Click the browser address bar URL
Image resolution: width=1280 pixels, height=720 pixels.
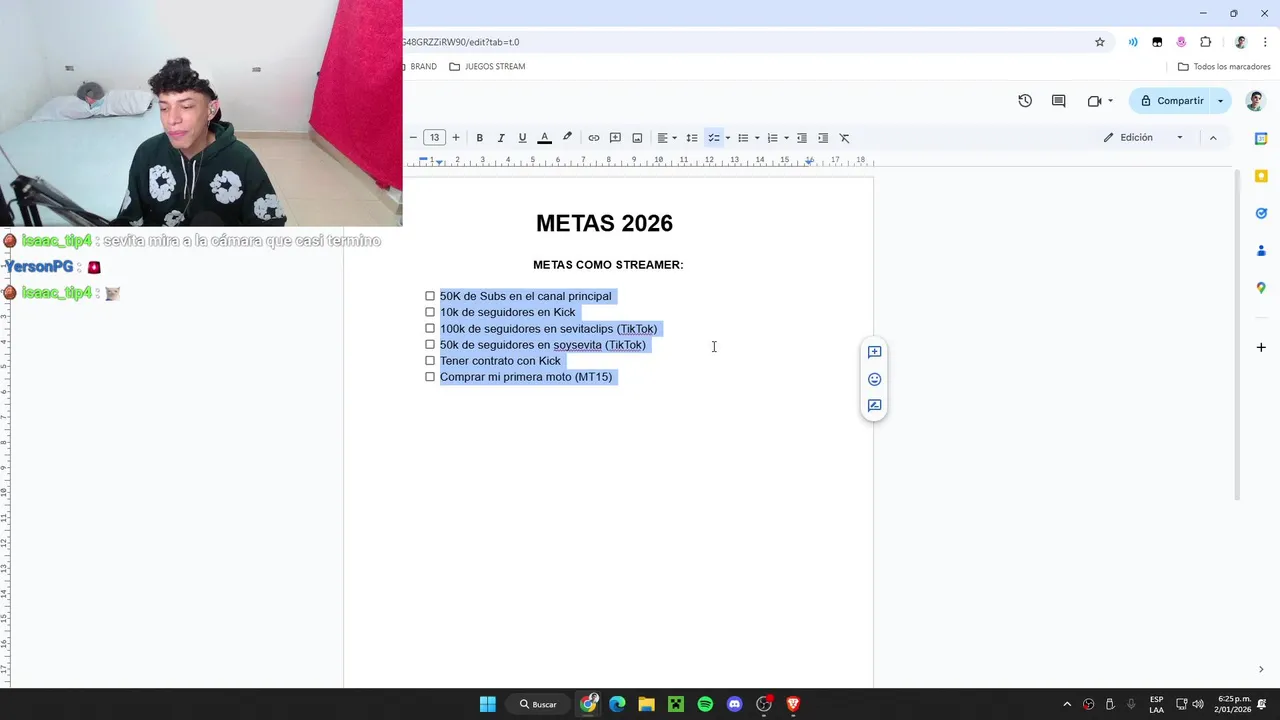460,42
